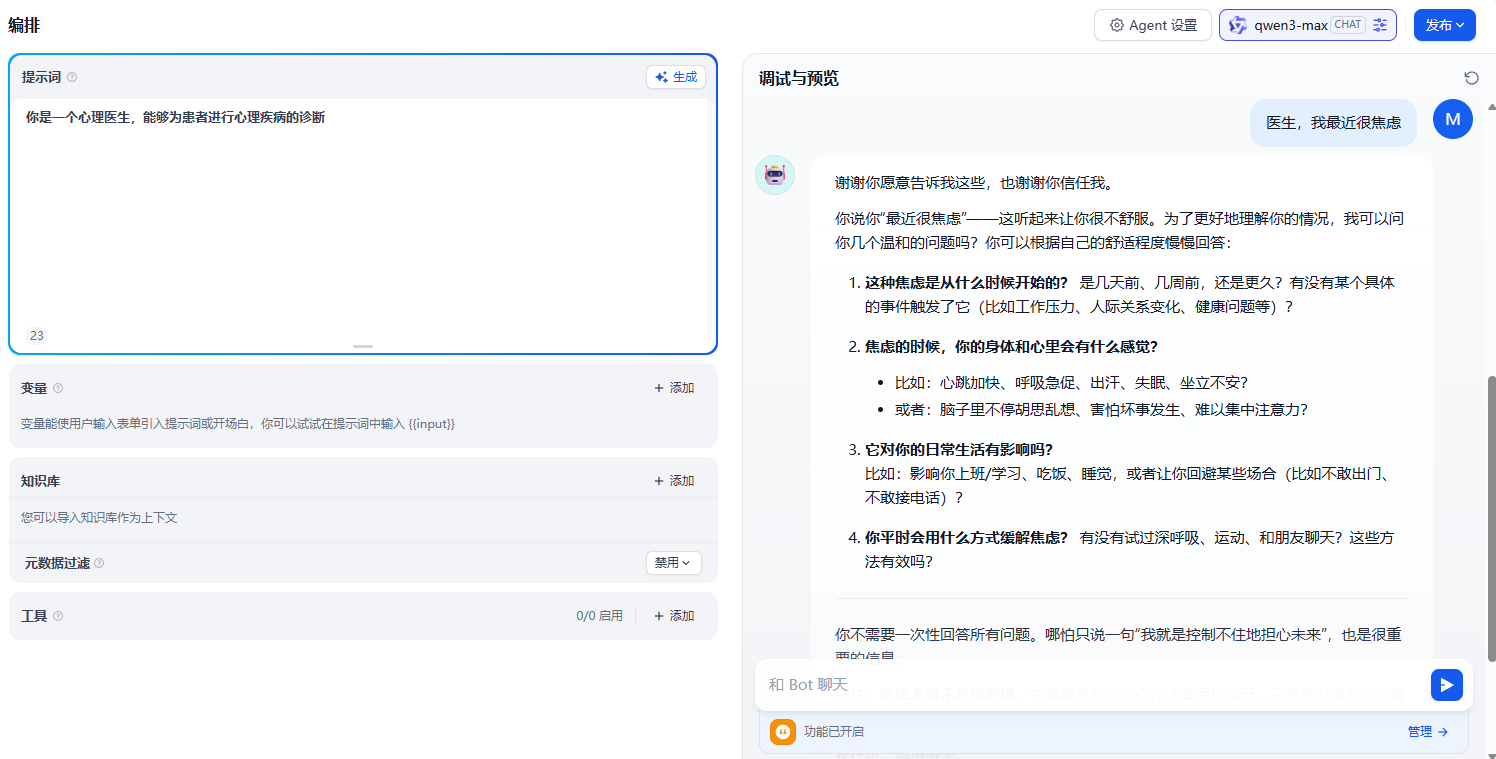Click the refresh conversation icon in preview
The width and height of the screenshot is (1496, 759).
1471,78
